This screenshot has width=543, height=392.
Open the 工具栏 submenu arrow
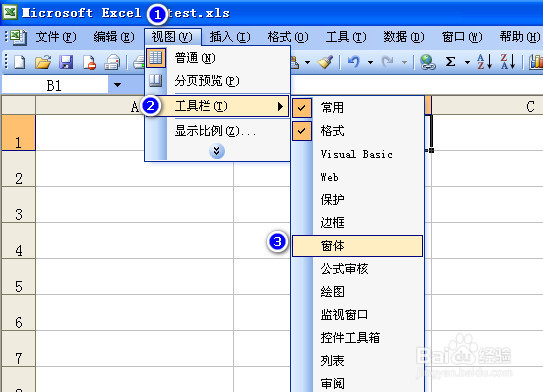coord(280,106)
